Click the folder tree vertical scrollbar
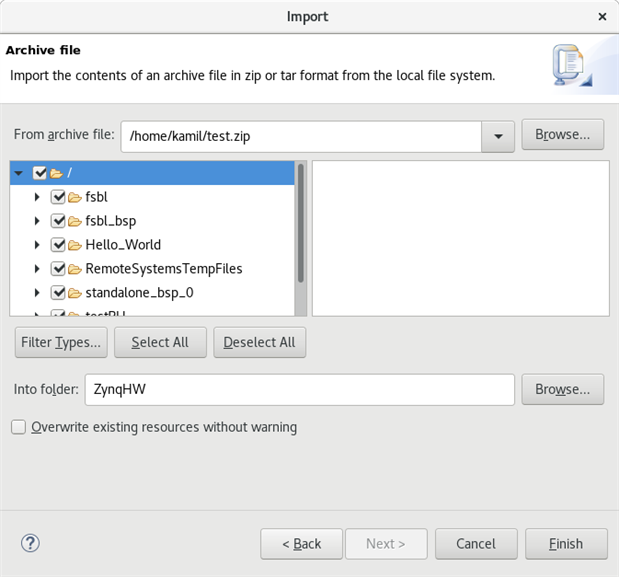This screenshot has width=619, height=577. click(301, 223)
